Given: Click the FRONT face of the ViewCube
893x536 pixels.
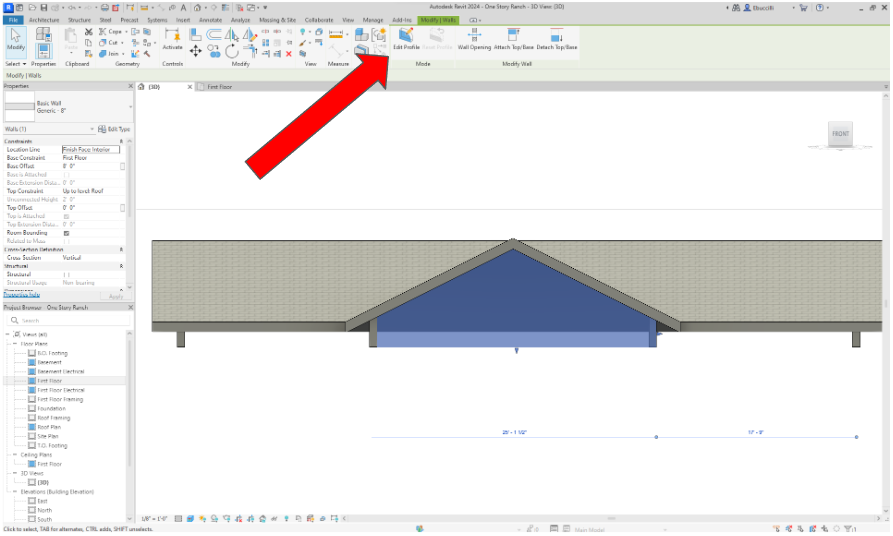Looking at the screenshot, I should (840, 134).
